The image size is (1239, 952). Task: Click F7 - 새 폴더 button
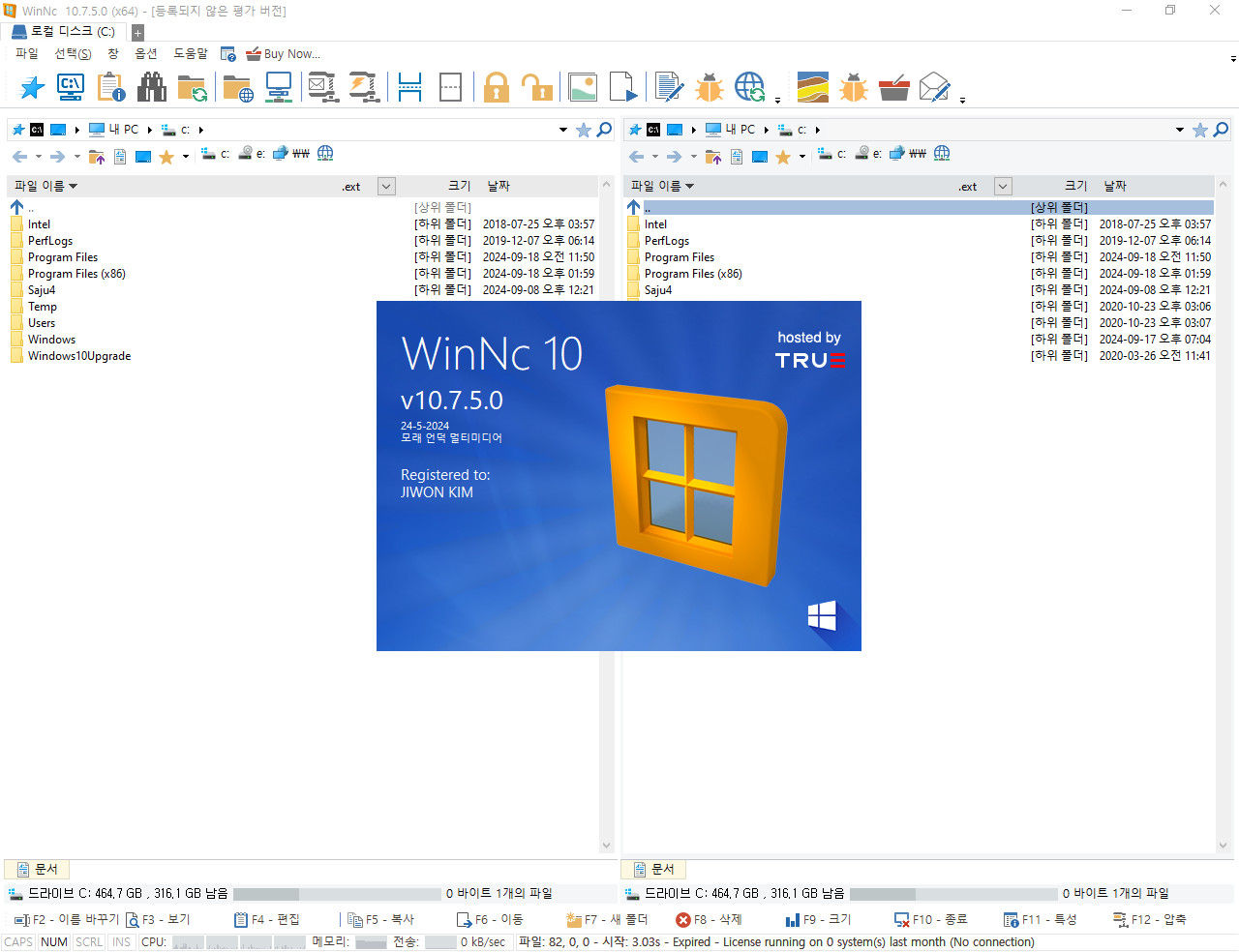pyautogui.click(x=607, y=920)
